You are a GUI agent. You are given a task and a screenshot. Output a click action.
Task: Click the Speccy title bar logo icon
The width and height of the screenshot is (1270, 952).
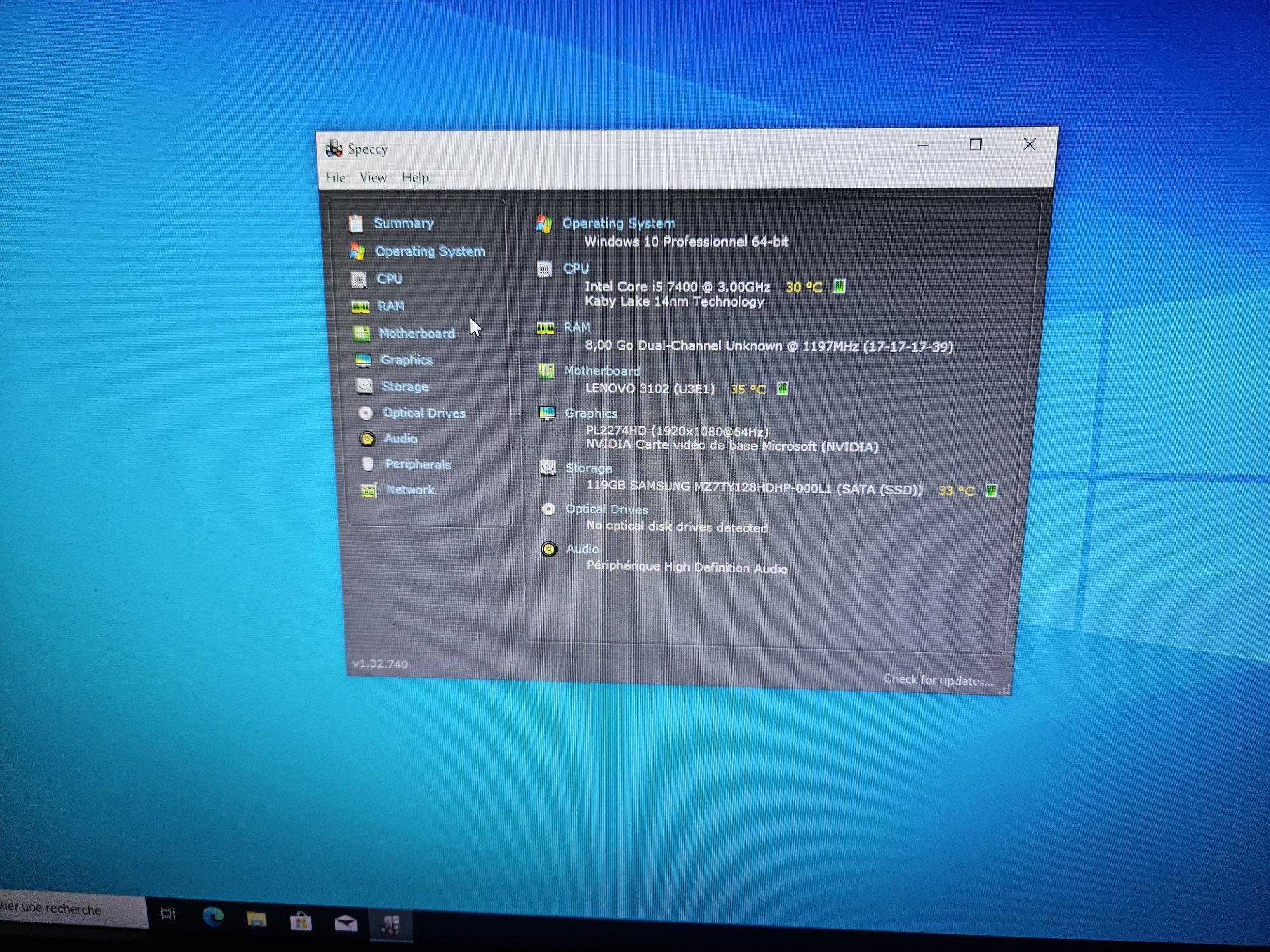(x=334, y=149)
